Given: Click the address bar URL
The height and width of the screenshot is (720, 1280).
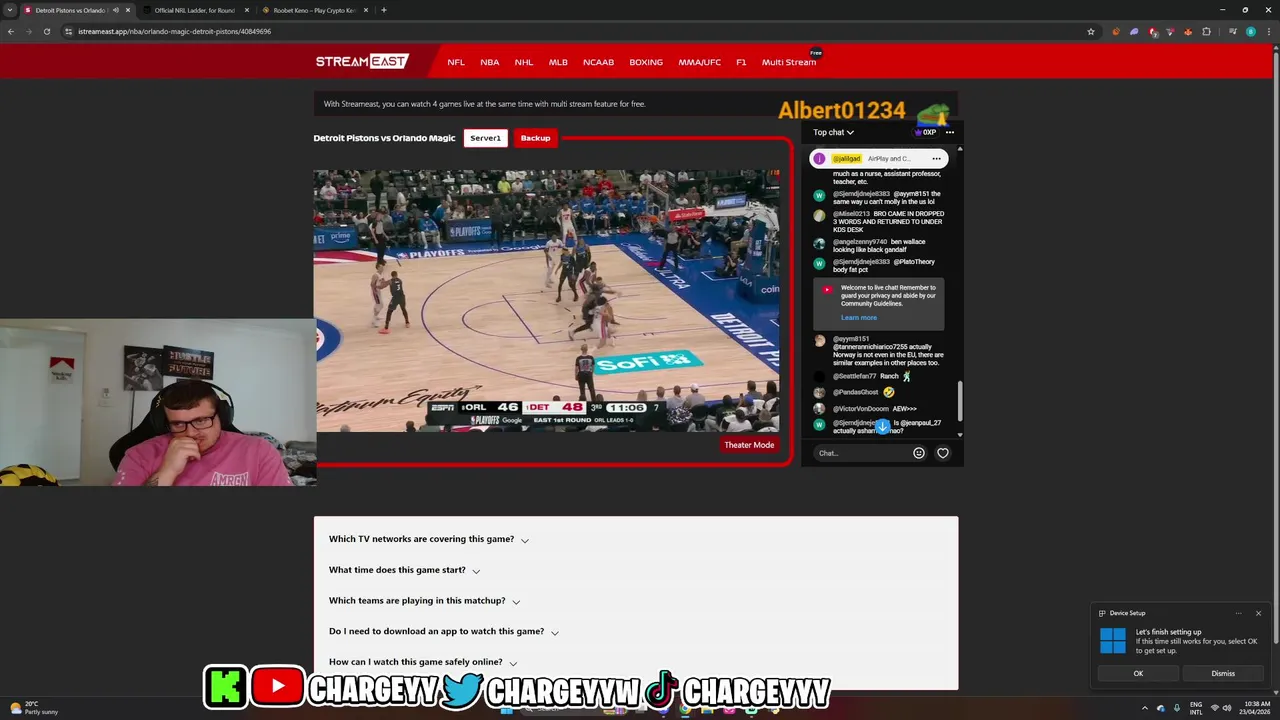Looking at the screenshot, I should tap(174, 31).
